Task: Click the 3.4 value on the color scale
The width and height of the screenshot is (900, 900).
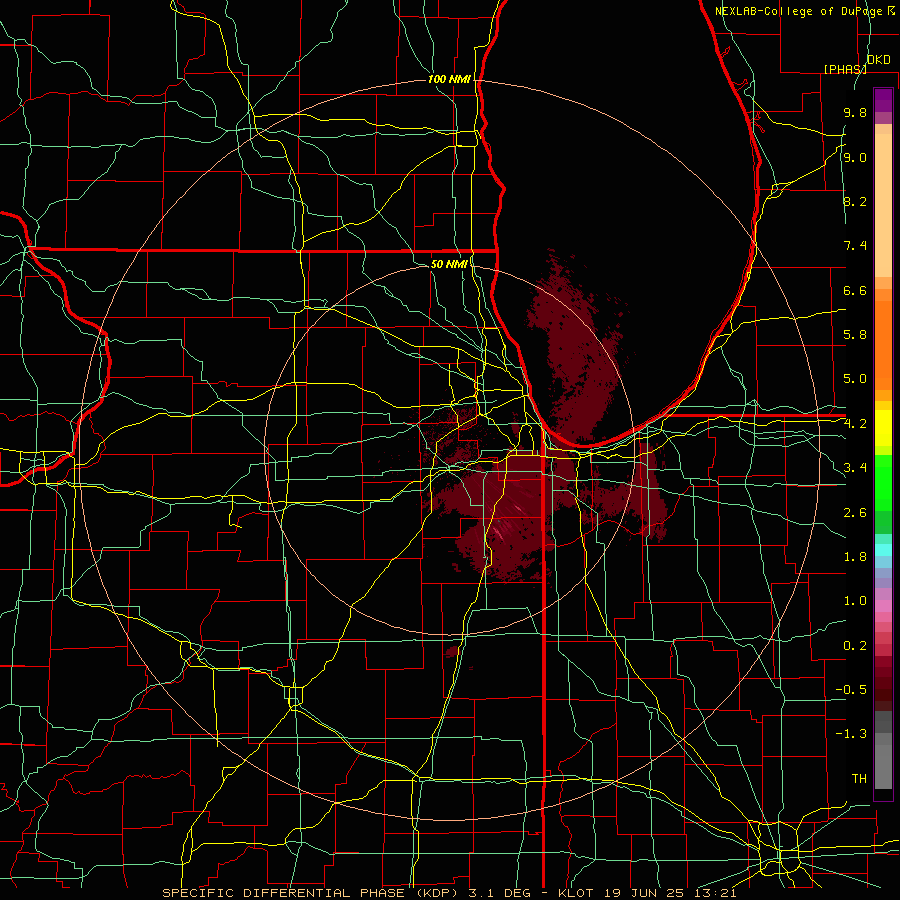Action: point(855,468)
